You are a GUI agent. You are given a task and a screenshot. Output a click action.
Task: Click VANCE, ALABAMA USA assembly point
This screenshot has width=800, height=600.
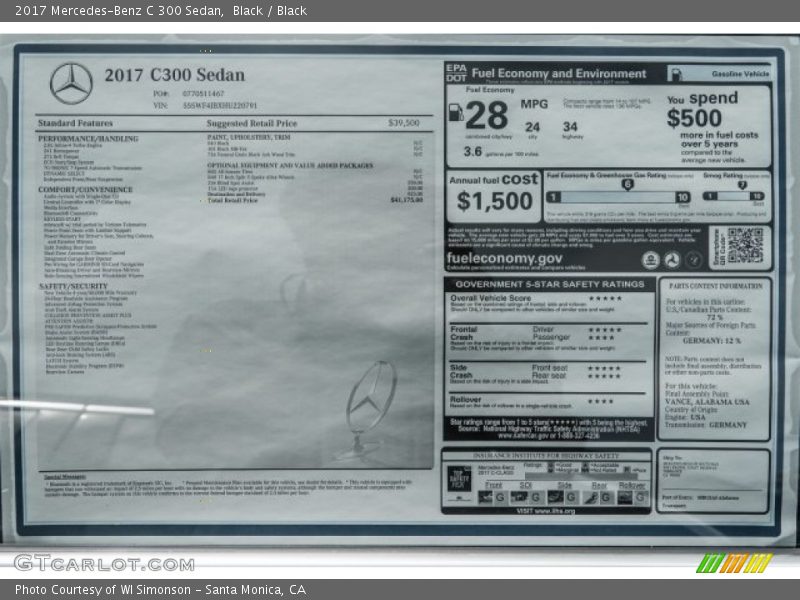click(x=707, y=402)
